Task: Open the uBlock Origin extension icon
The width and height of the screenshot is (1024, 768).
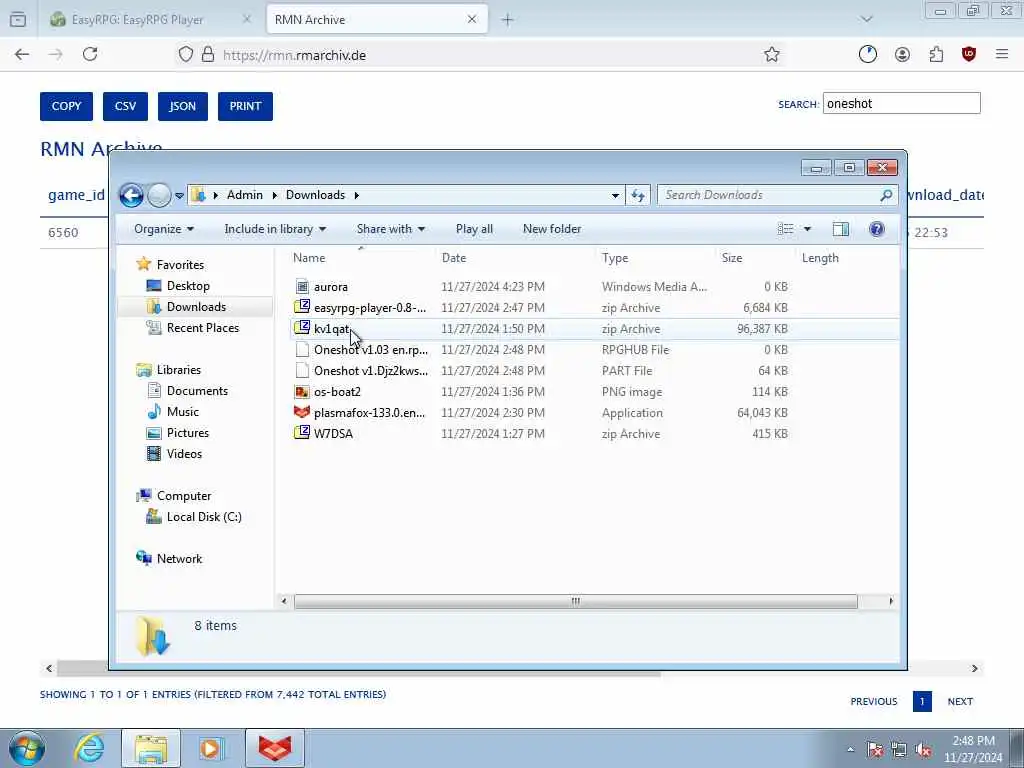Action: click(x=968, y=55)
